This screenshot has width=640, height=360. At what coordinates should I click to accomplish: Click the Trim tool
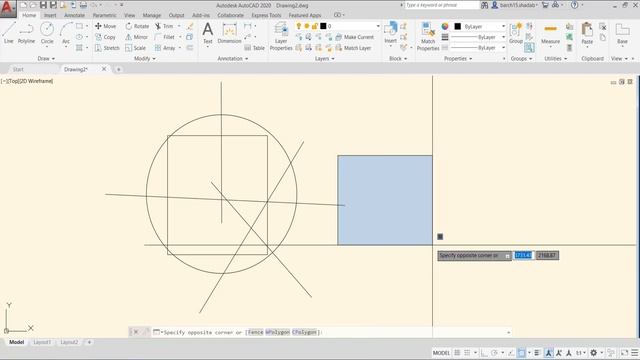[x=164, y=26]
